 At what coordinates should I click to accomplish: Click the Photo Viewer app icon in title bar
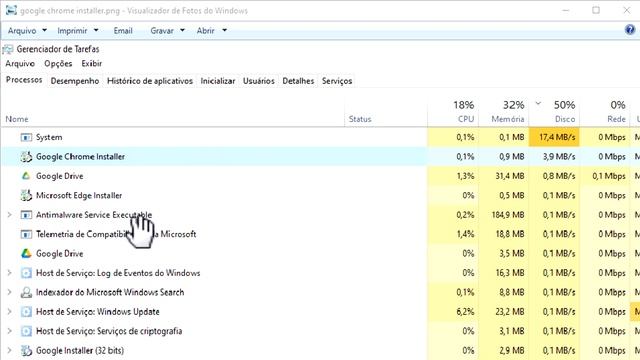pos(11,10)
